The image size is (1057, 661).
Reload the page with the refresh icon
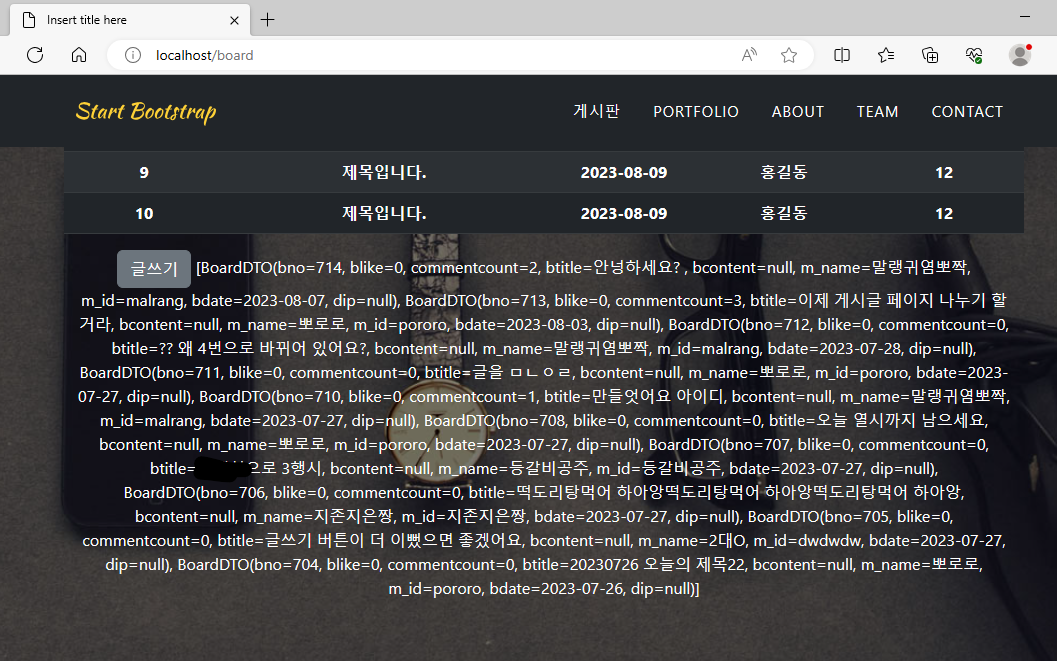click(35, 55)
